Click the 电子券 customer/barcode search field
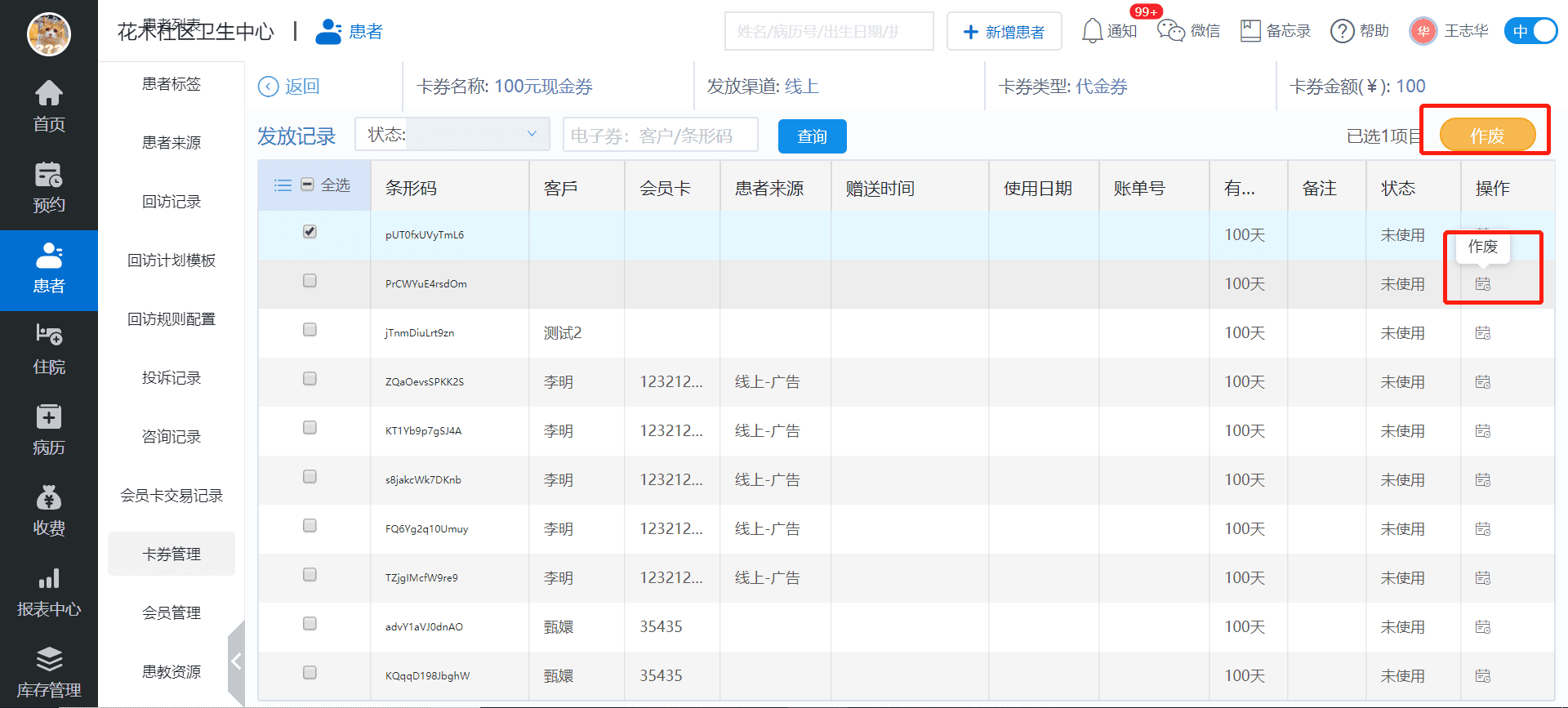Screen dimensions: 1568x708 click(x=660, y=136)
